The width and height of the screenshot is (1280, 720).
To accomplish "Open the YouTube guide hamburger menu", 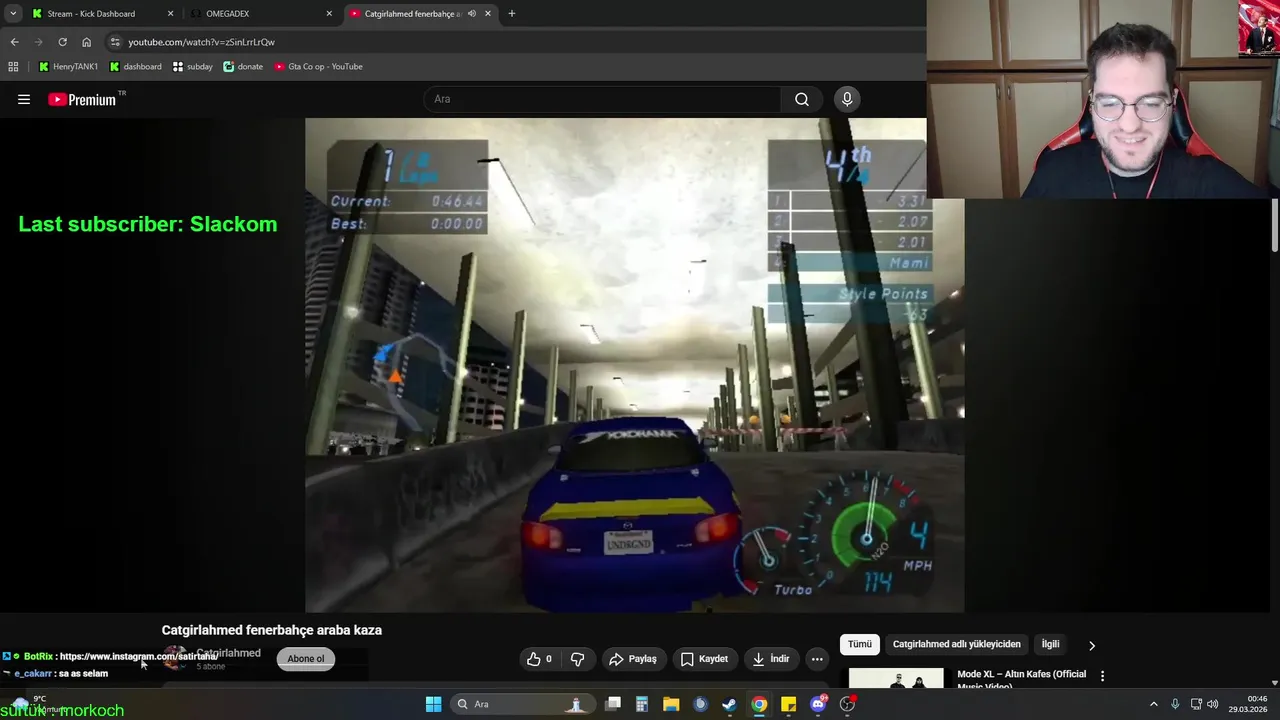I will [x=24, y=99].
